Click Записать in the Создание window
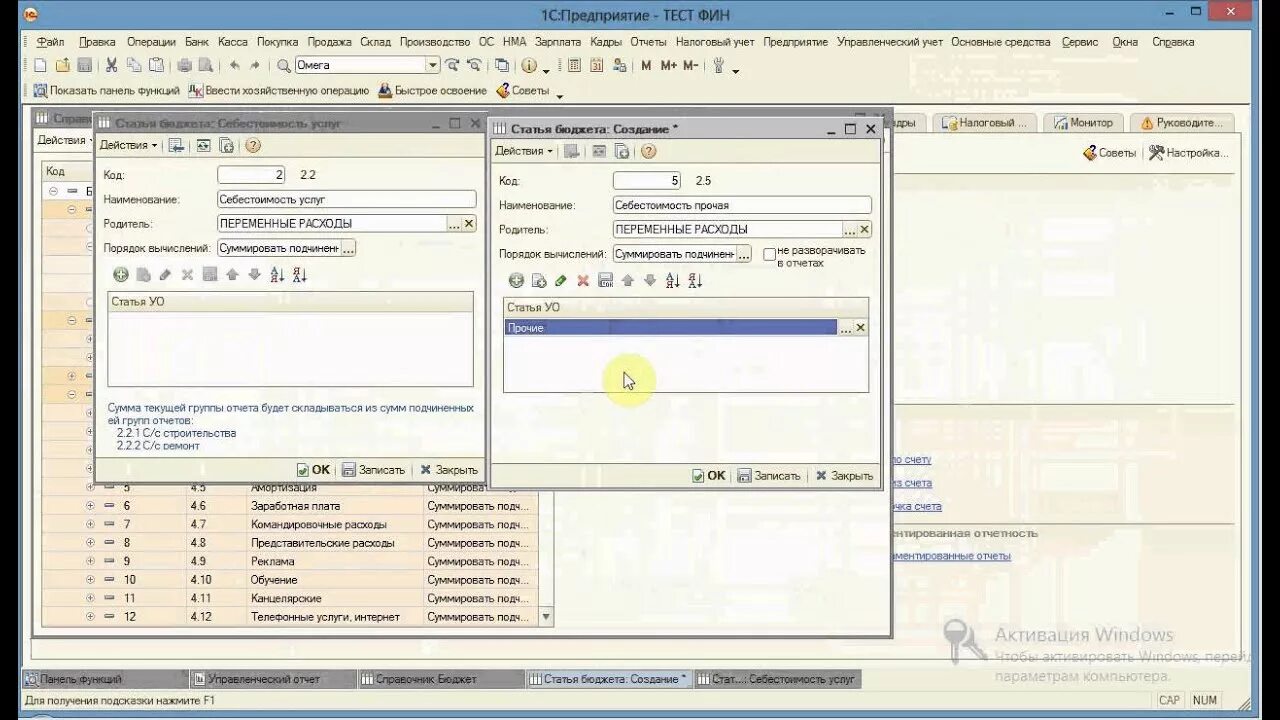The image size is (1280, 720). coord(769,476)
